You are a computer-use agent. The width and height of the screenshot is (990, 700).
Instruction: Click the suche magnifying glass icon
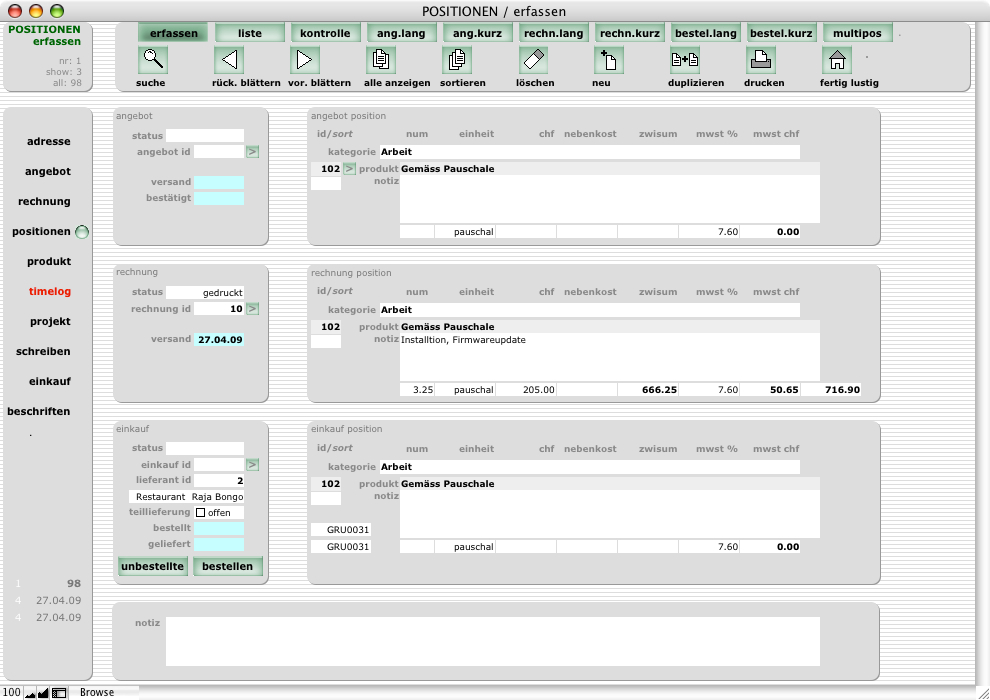(x=153, y=60)
